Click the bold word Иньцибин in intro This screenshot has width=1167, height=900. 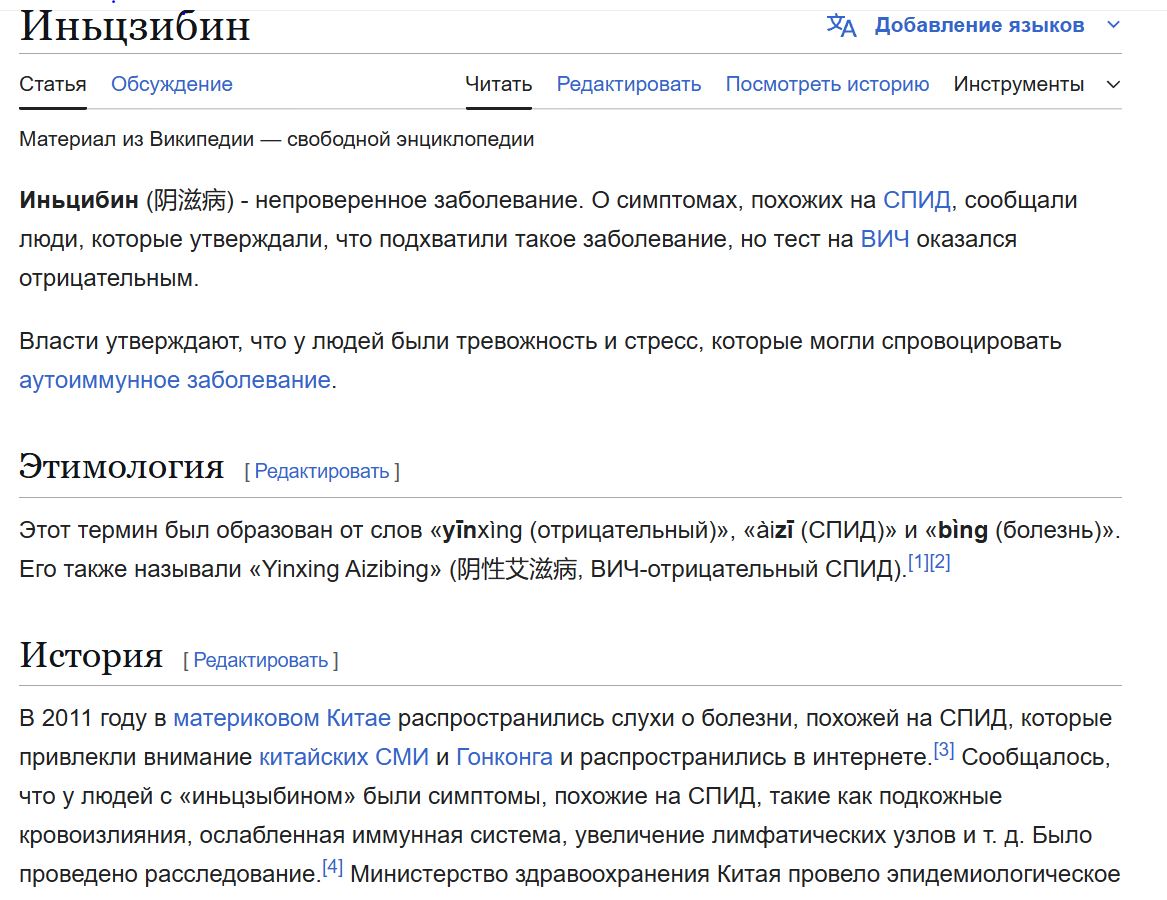[79, 200]
